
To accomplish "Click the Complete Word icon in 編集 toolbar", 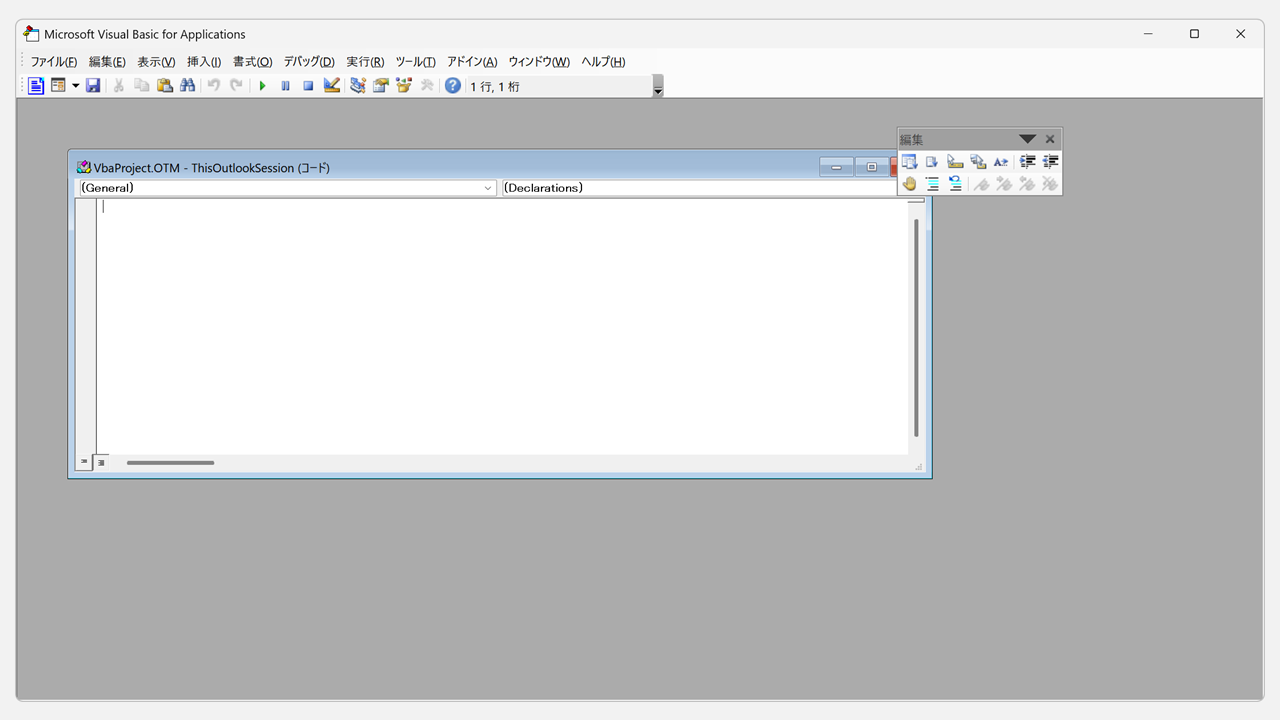I will (1001, 162).
